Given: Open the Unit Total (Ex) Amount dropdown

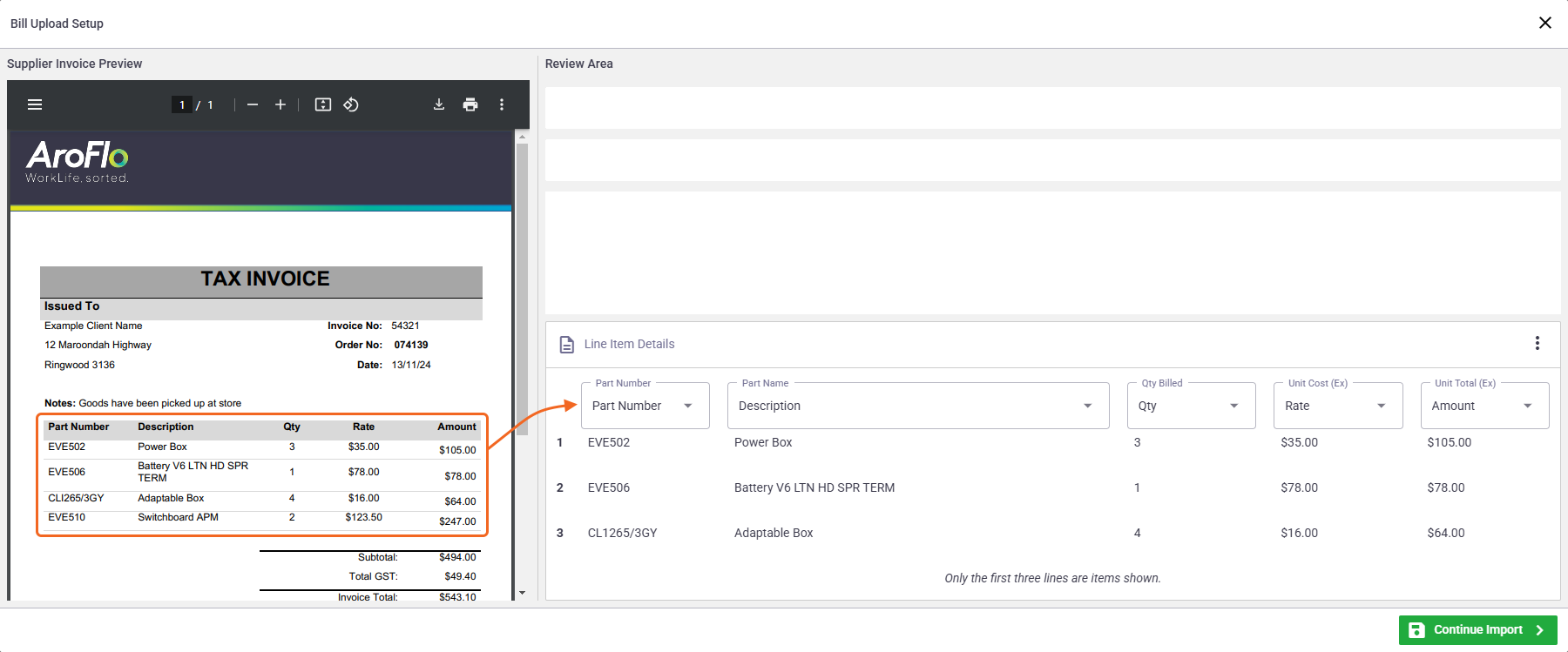Looking at the screenshot, I should [1484, 406].
